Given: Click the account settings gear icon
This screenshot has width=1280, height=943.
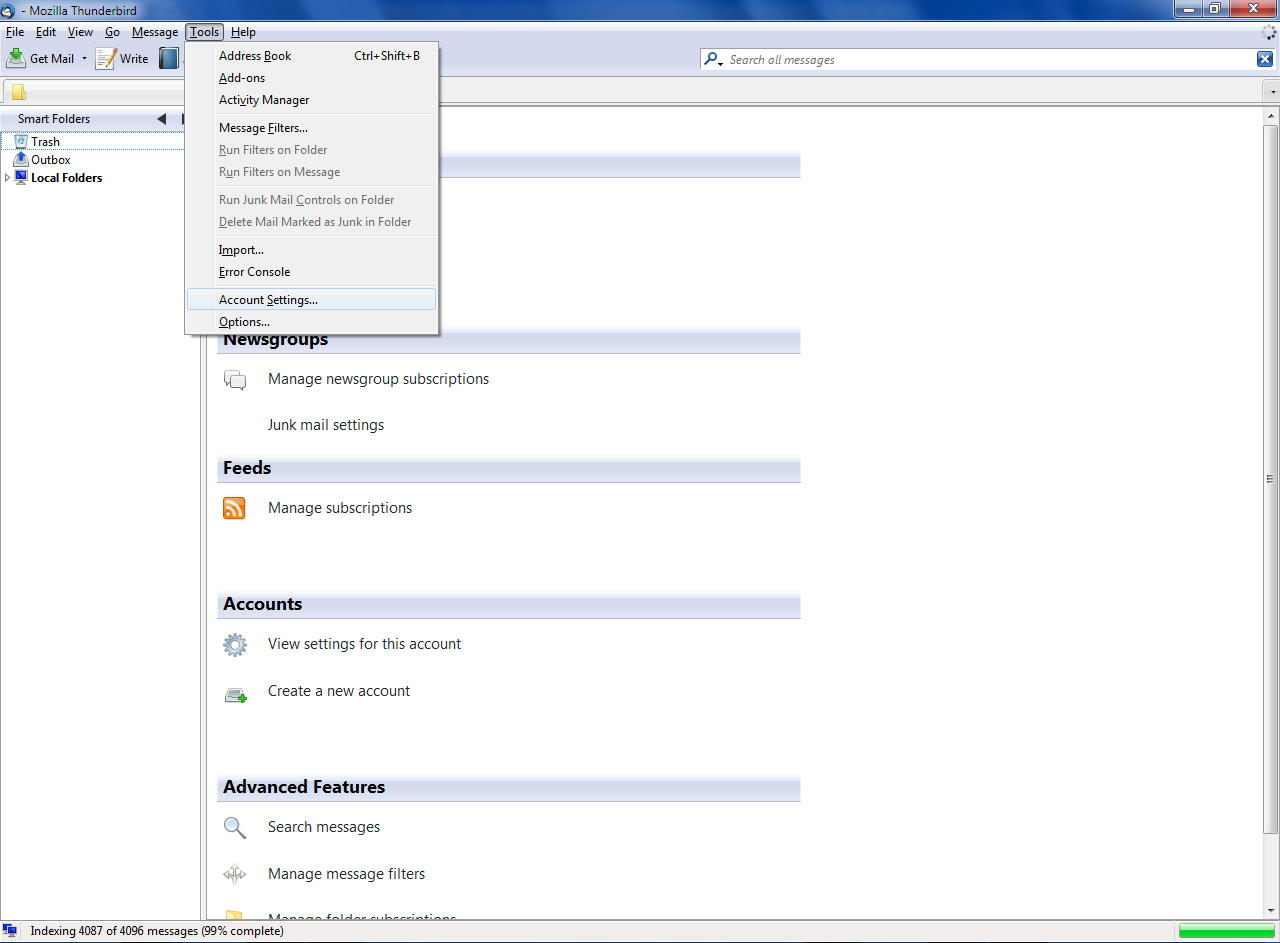Looking at the screenshot, I should [235, 645].
